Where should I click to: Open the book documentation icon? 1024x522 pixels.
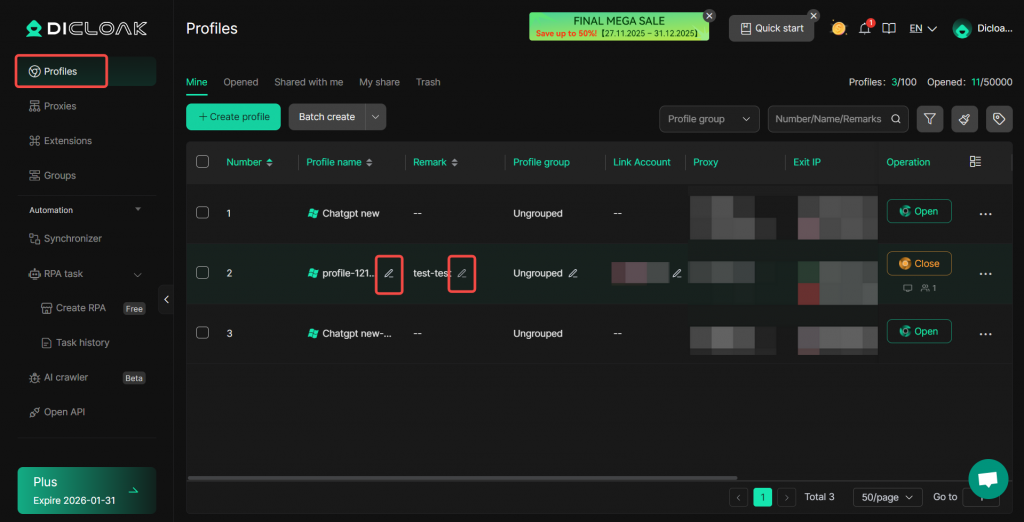pos(889,28)
